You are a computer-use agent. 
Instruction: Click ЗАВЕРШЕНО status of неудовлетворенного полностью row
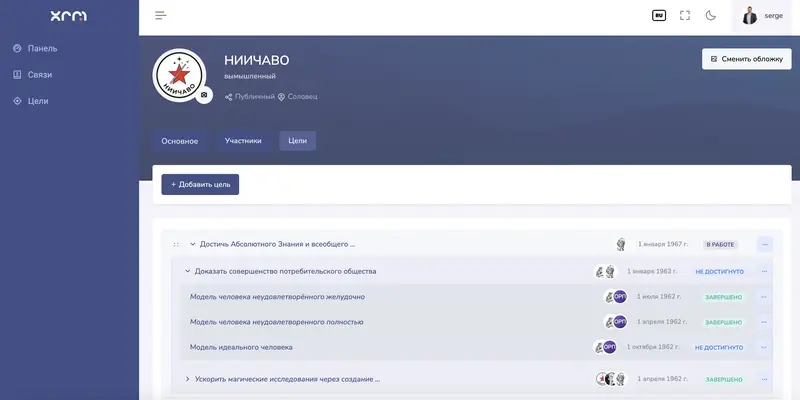[723, 322]
